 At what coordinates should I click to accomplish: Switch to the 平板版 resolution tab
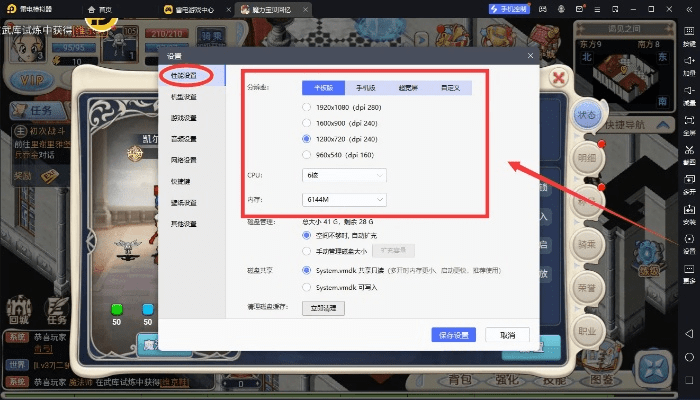tap(323, 88)
